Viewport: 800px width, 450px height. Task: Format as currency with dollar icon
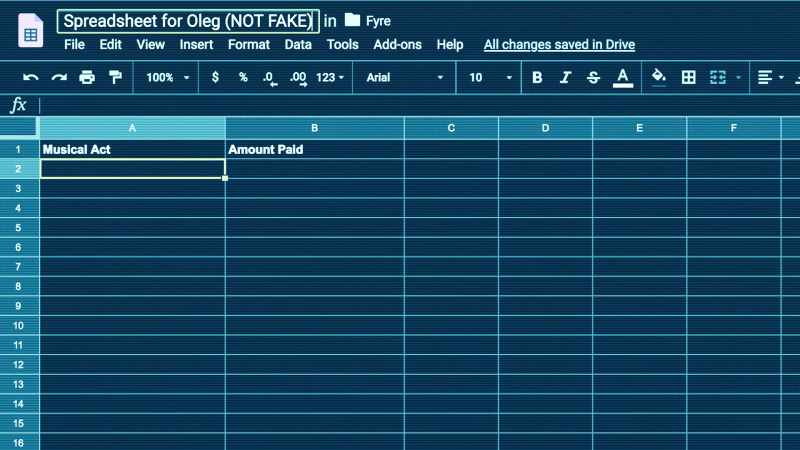(x=215, y=77)
